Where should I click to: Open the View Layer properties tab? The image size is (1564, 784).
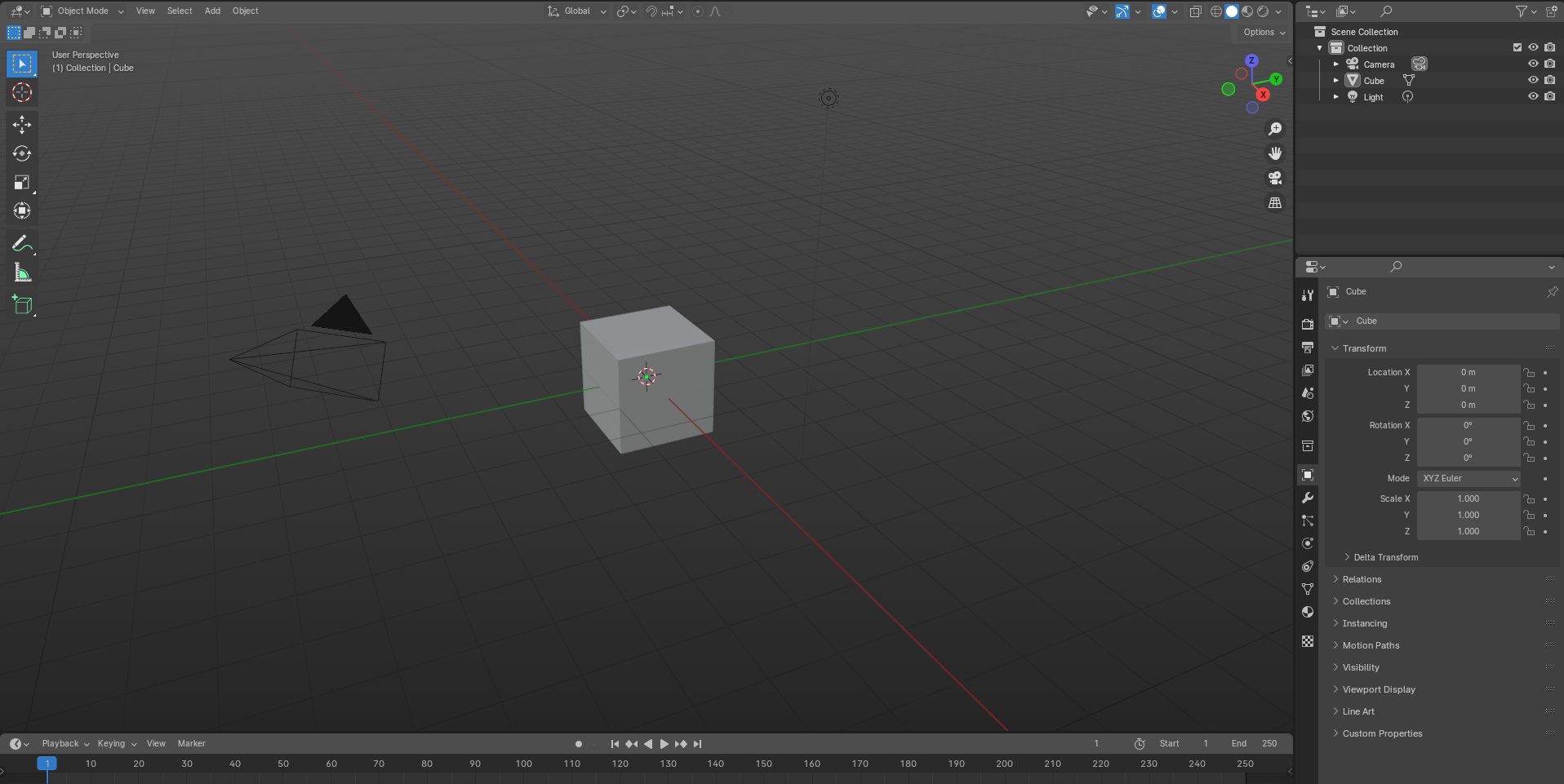tap(1308, 370)
